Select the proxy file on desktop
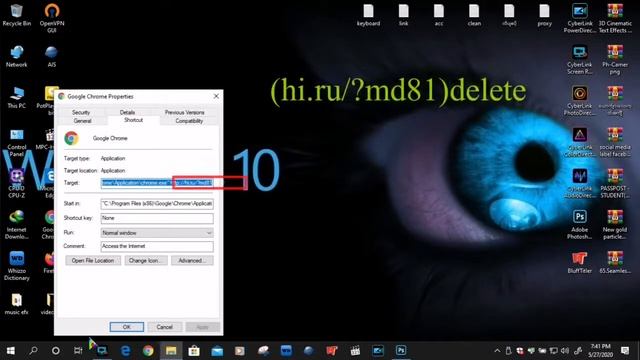 tap(544, 16)
